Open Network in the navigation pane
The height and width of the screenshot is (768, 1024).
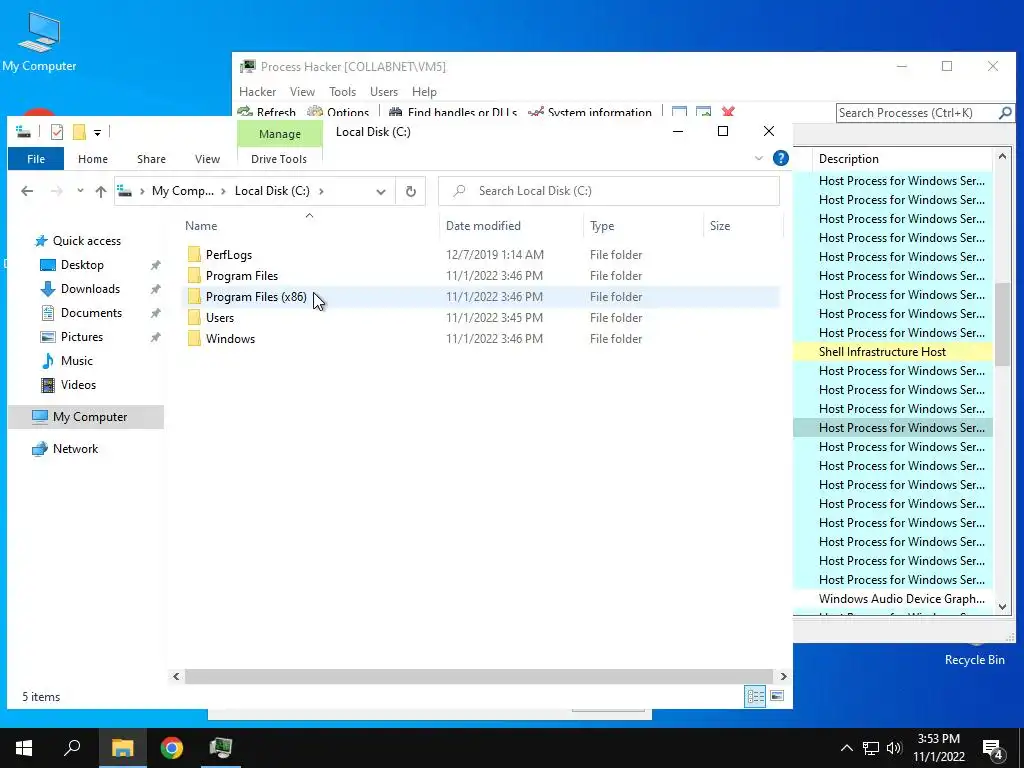tap(75, 449)
